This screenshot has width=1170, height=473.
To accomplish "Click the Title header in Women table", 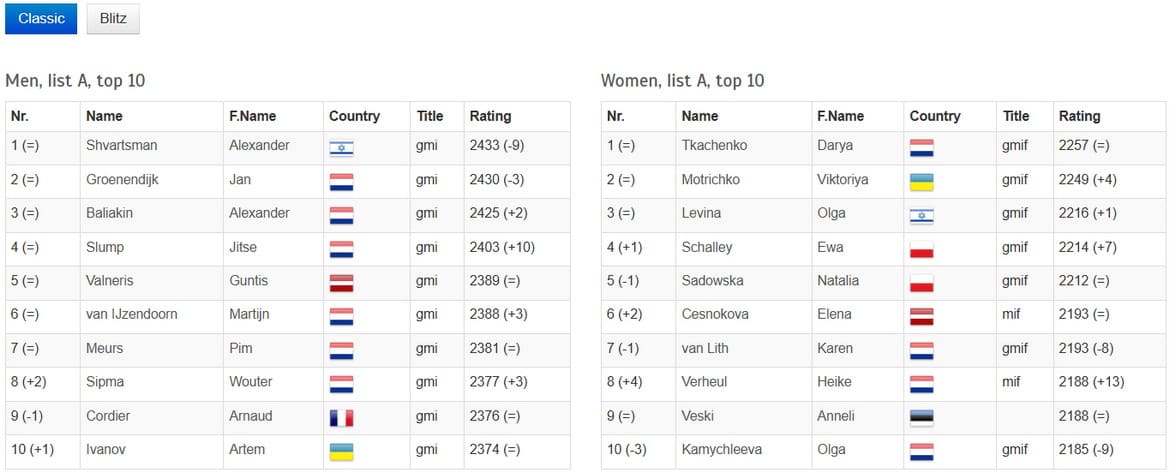I will click(1016, 116).
